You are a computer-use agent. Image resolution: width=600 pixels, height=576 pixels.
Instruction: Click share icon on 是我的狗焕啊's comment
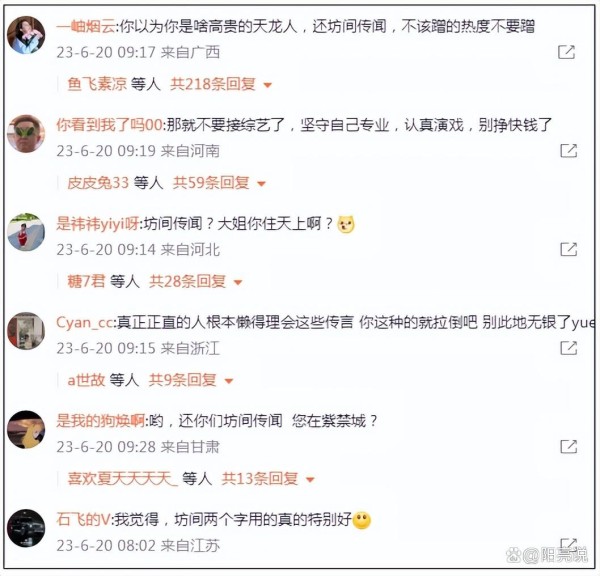pyautogui.click(x=569, y=446)
